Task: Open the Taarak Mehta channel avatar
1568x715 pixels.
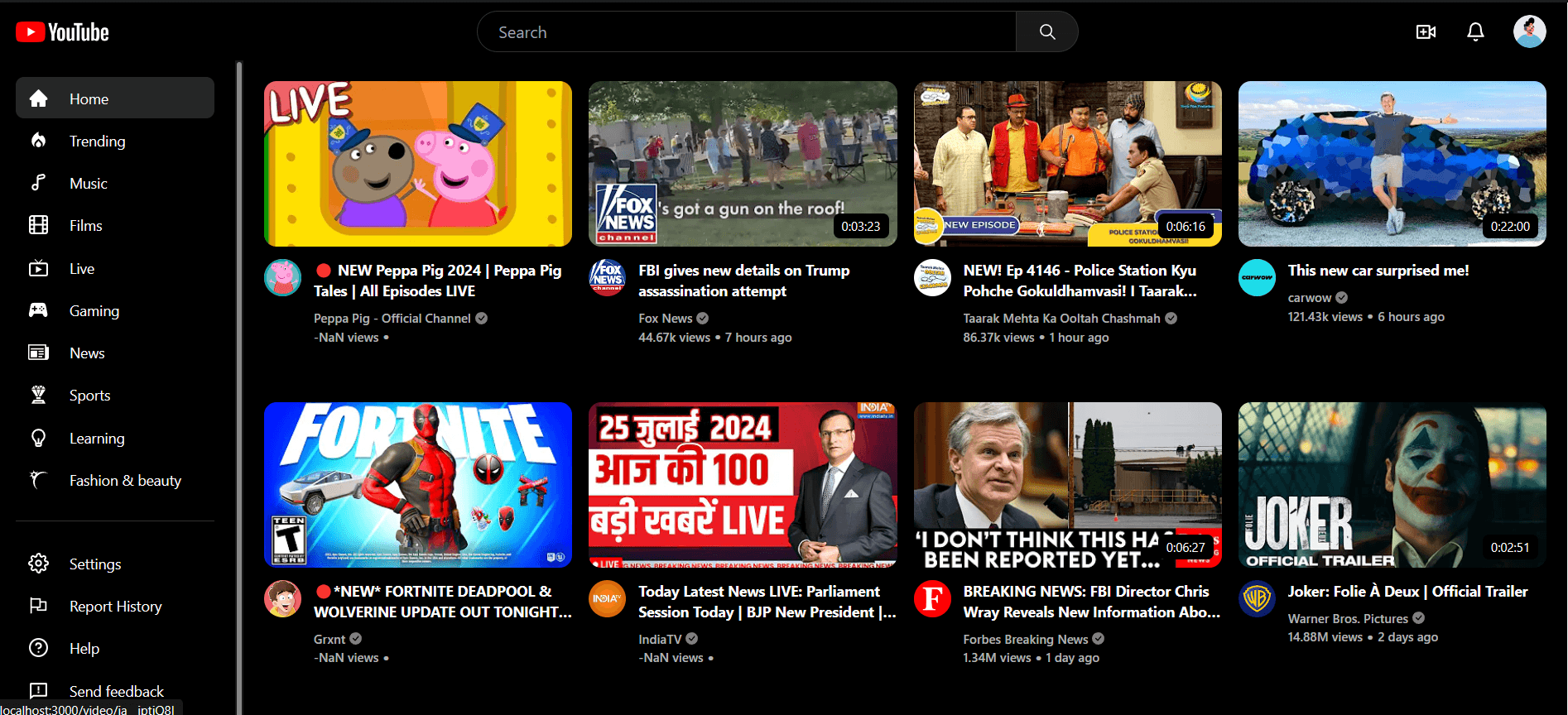Action: pyautogui.click(x=932, y=277)
